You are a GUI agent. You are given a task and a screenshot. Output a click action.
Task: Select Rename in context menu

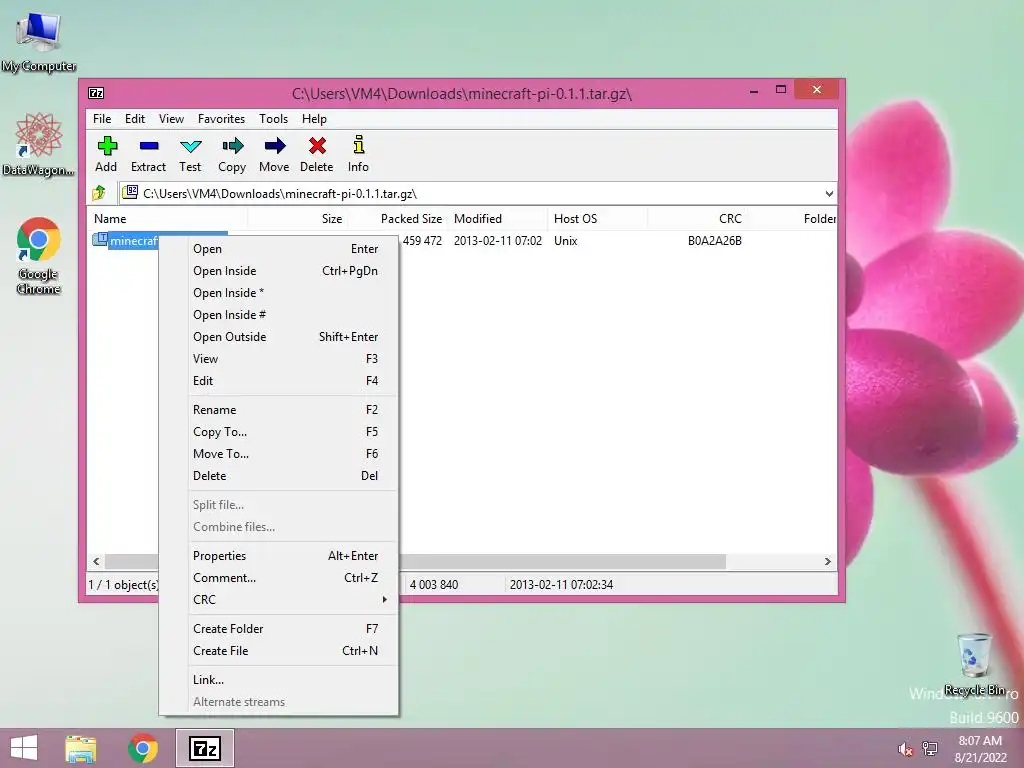coord(292,410)
